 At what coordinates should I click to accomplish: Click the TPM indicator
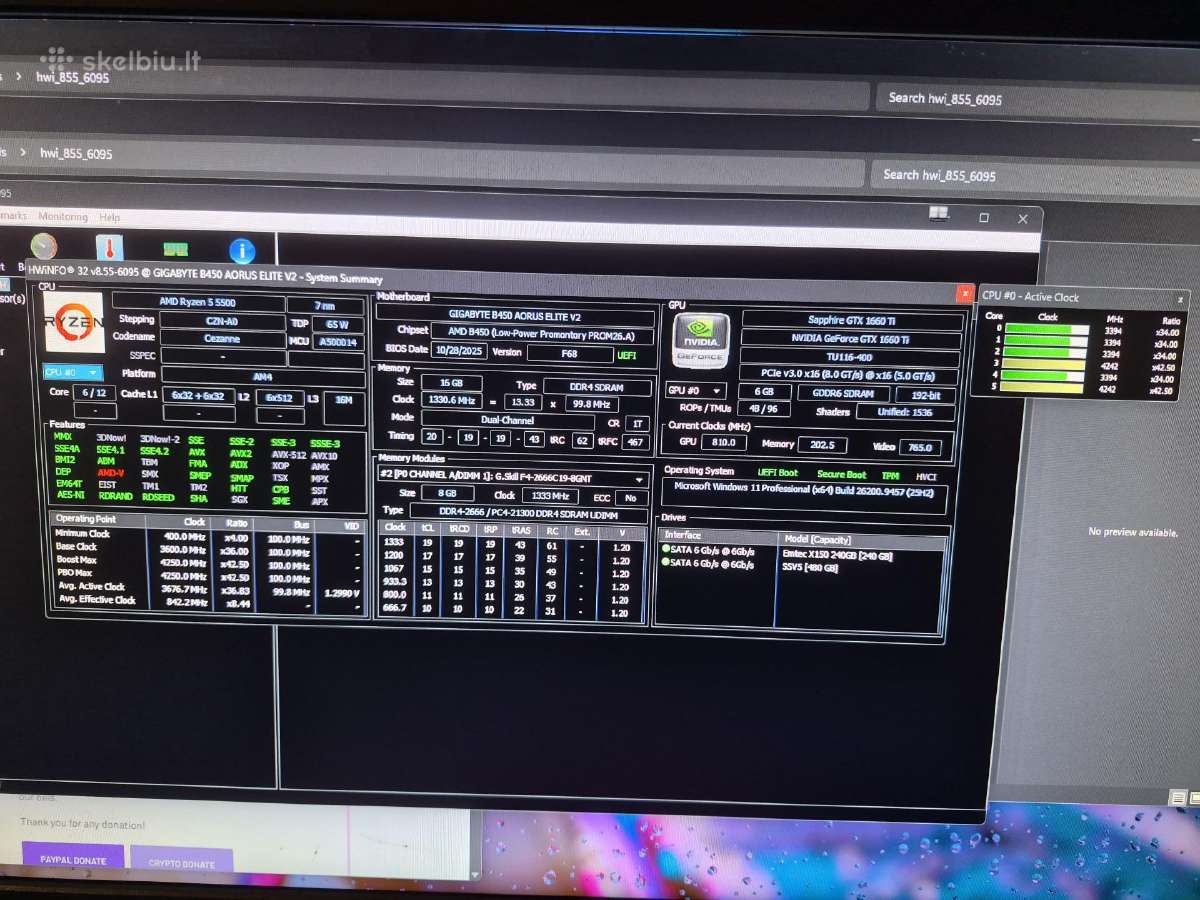click(889, 475)
